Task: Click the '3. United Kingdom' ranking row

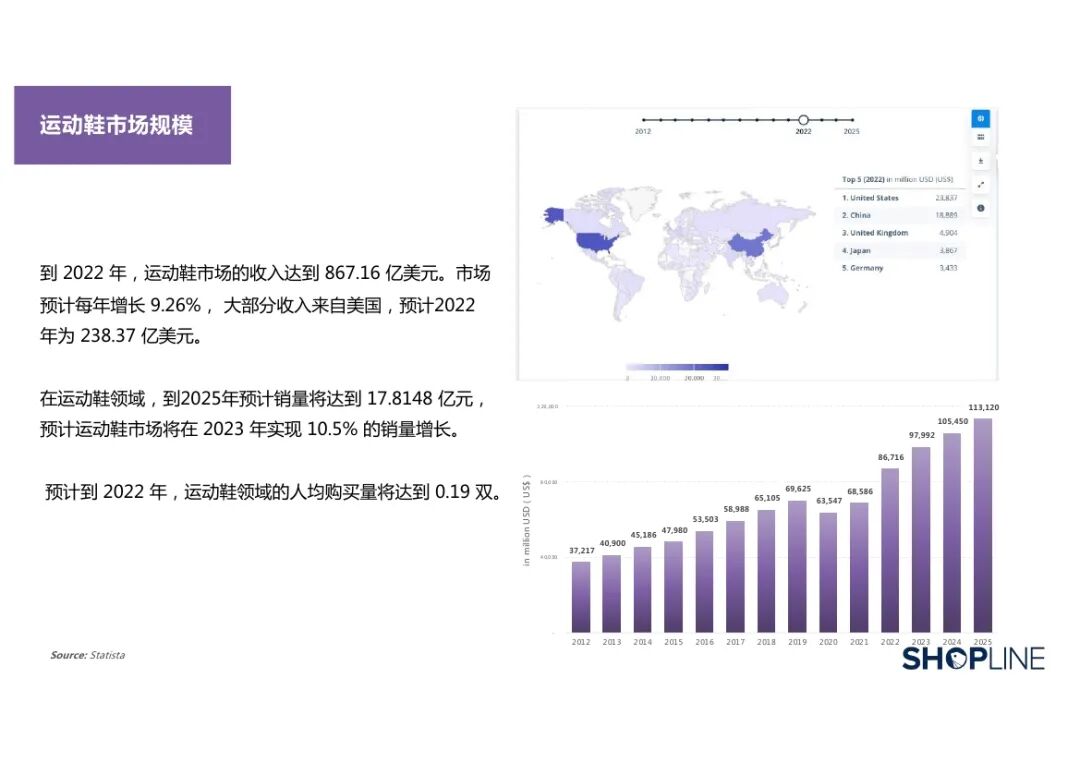Action: pos(899,233)
